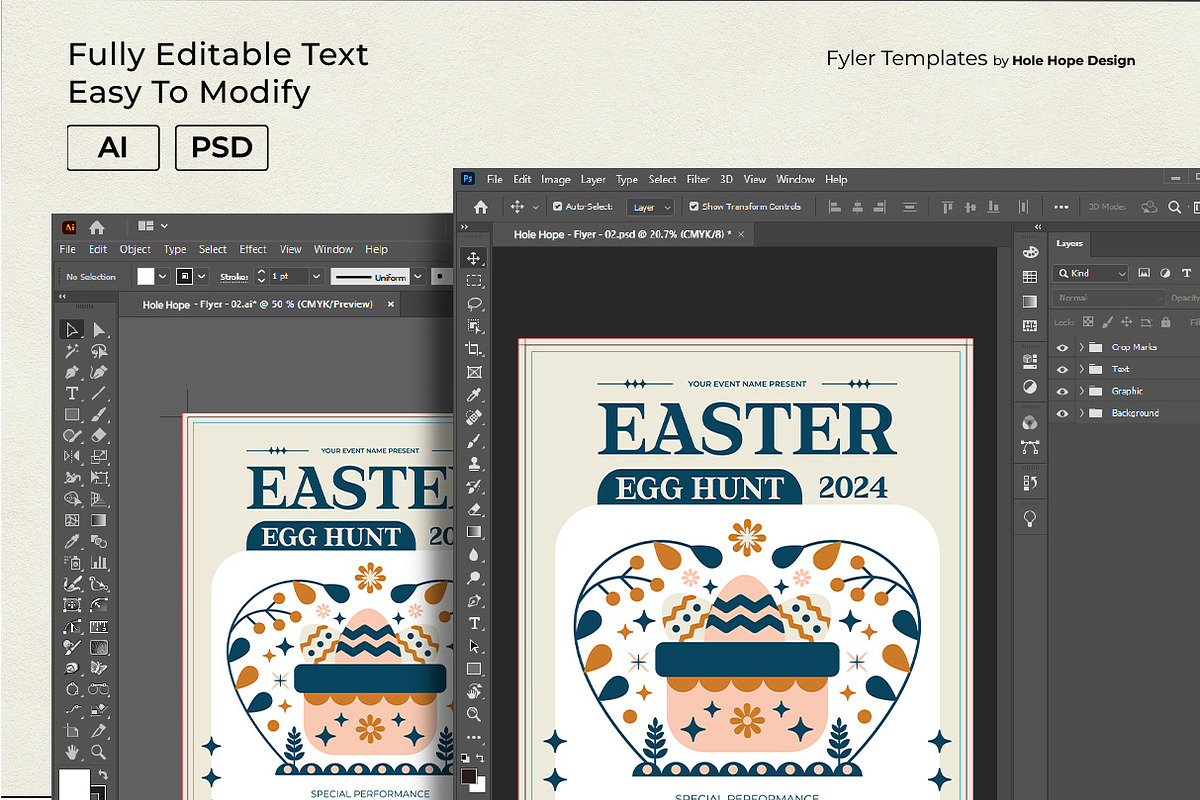Select the Pen tool in Illustrator toolbar
Viewport: 1200px width, 800px height.
72,373
